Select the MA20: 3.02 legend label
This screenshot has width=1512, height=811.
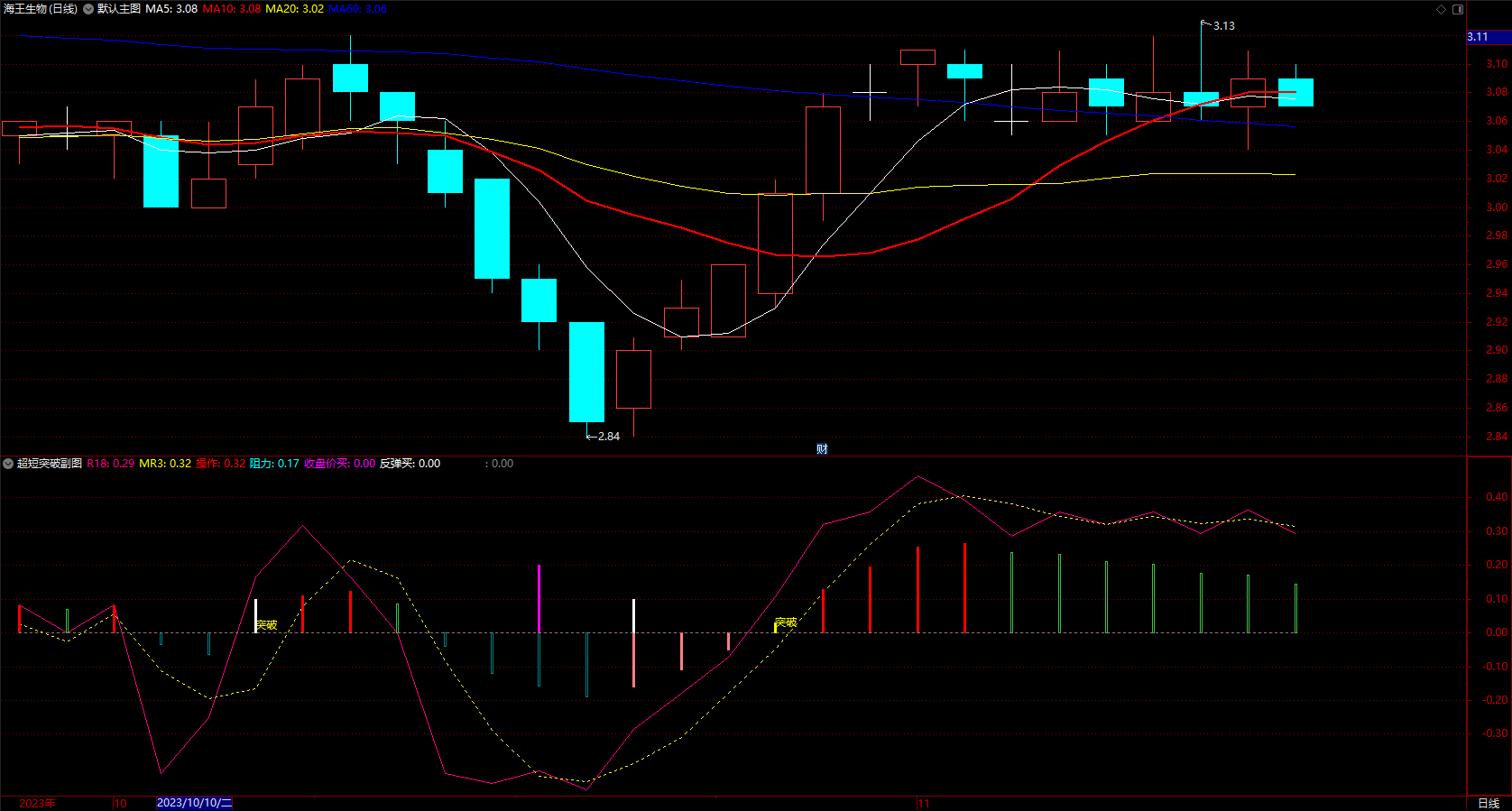(x=294, y=9)
